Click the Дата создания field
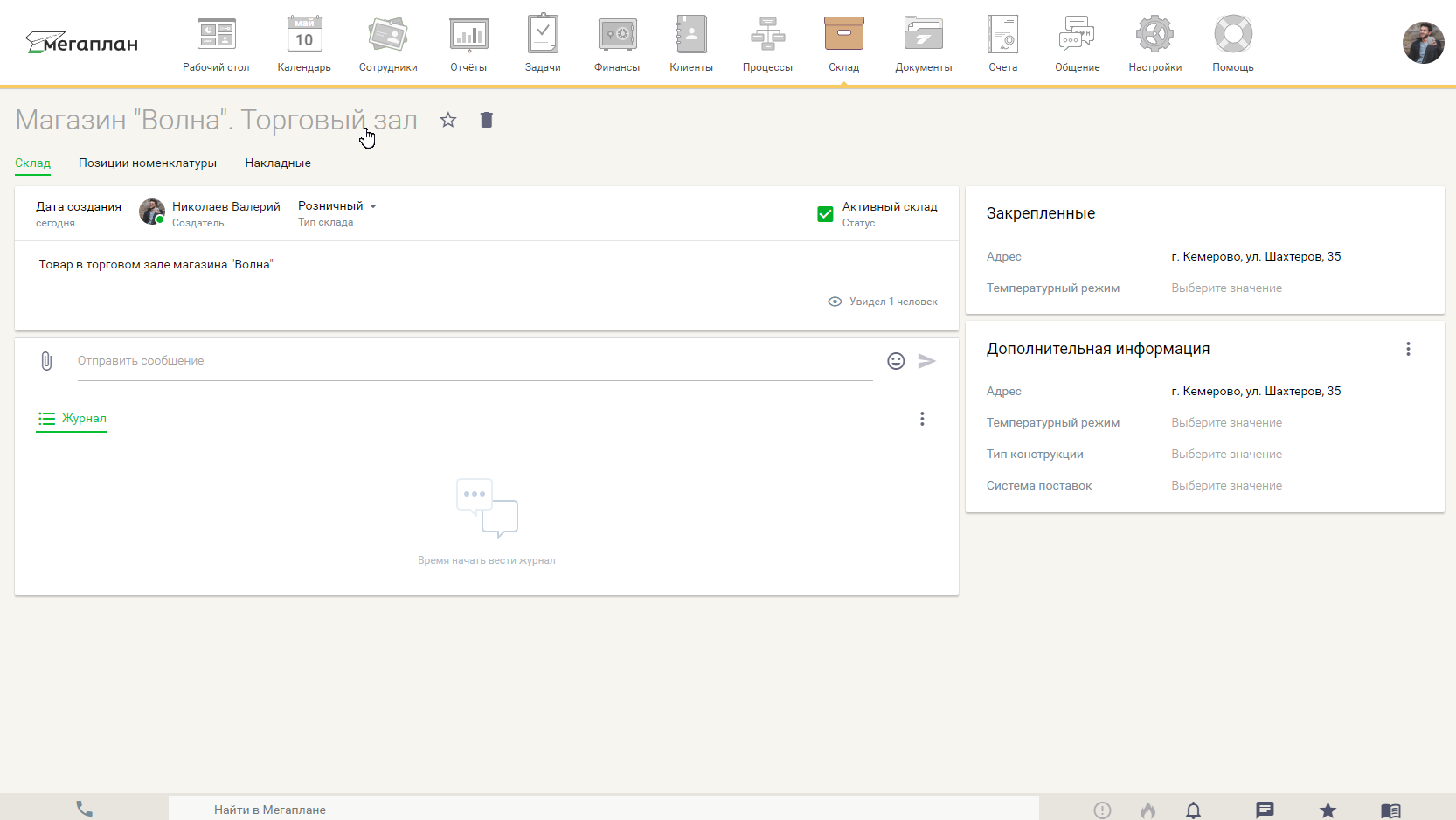The width and height of the screenshot is (1456, 820). click(79, 213)
